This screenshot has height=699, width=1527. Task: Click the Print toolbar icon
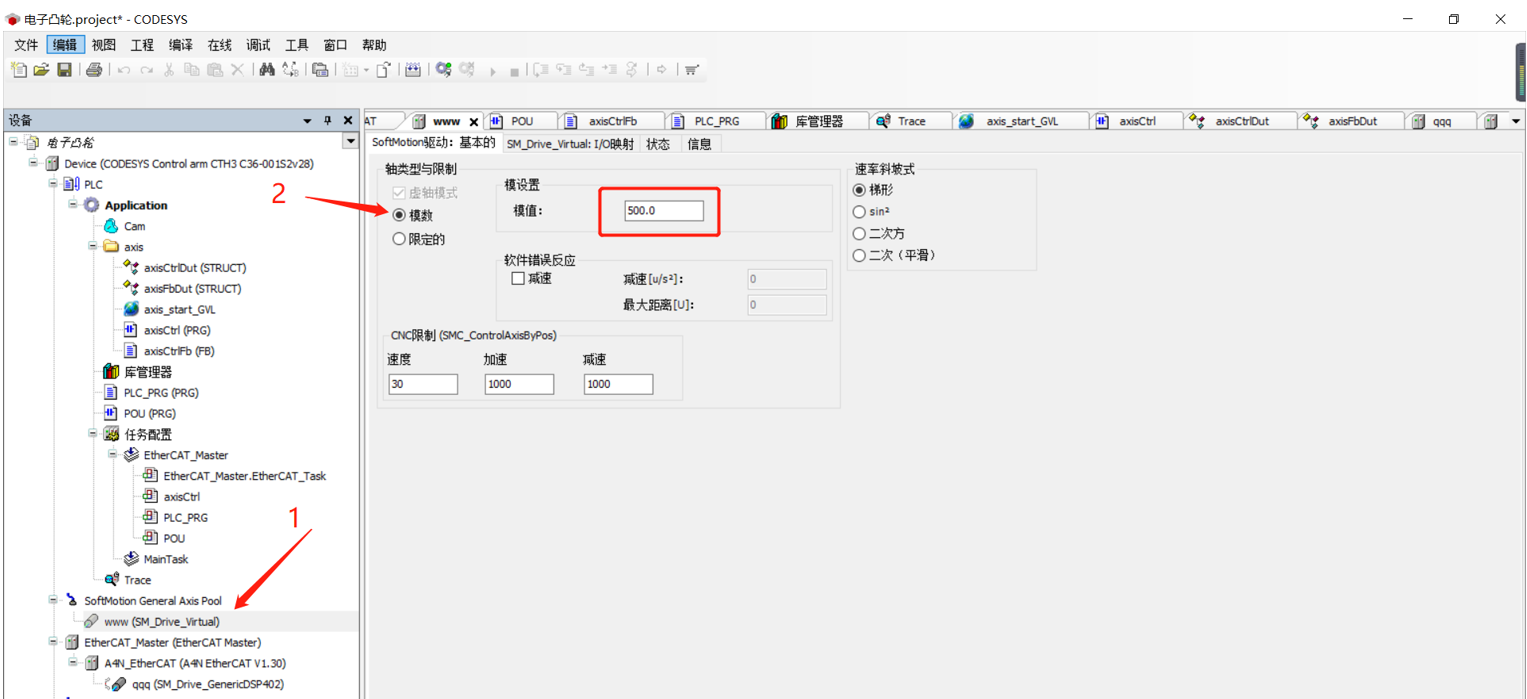click(94, 69)
